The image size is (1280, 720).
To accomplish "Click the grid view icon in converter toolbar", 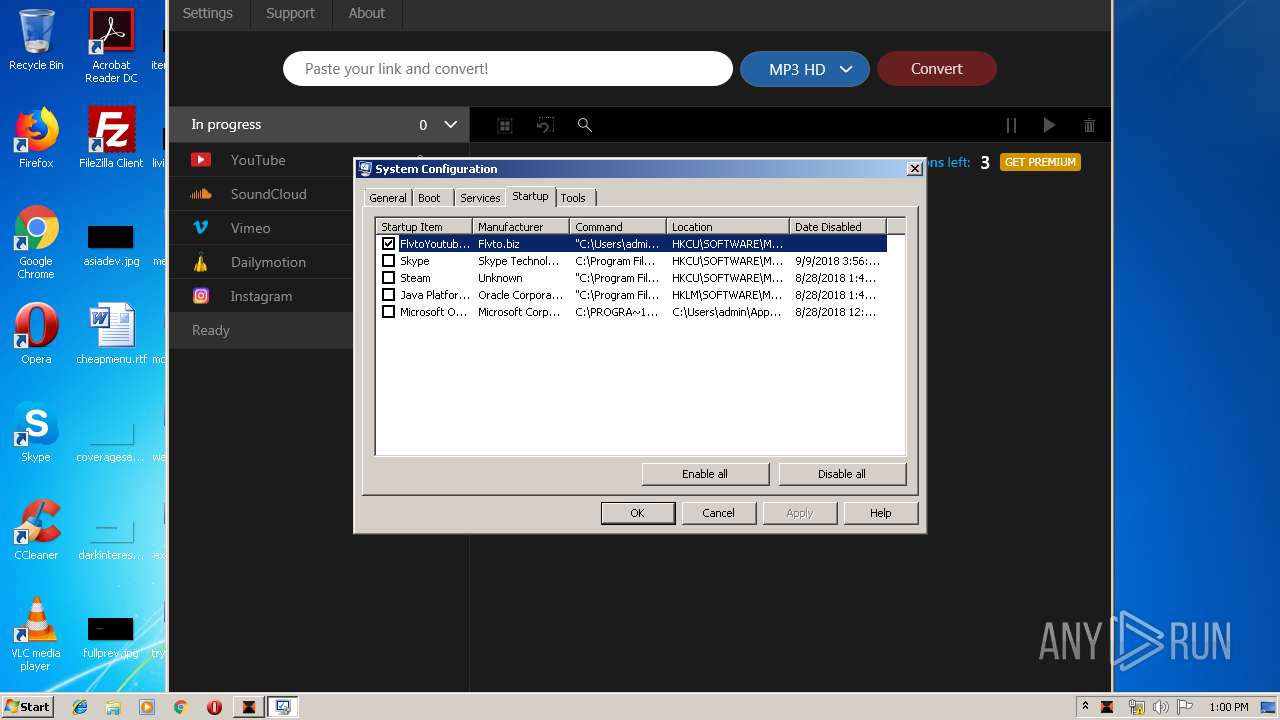I will click(x=505, y=125).
